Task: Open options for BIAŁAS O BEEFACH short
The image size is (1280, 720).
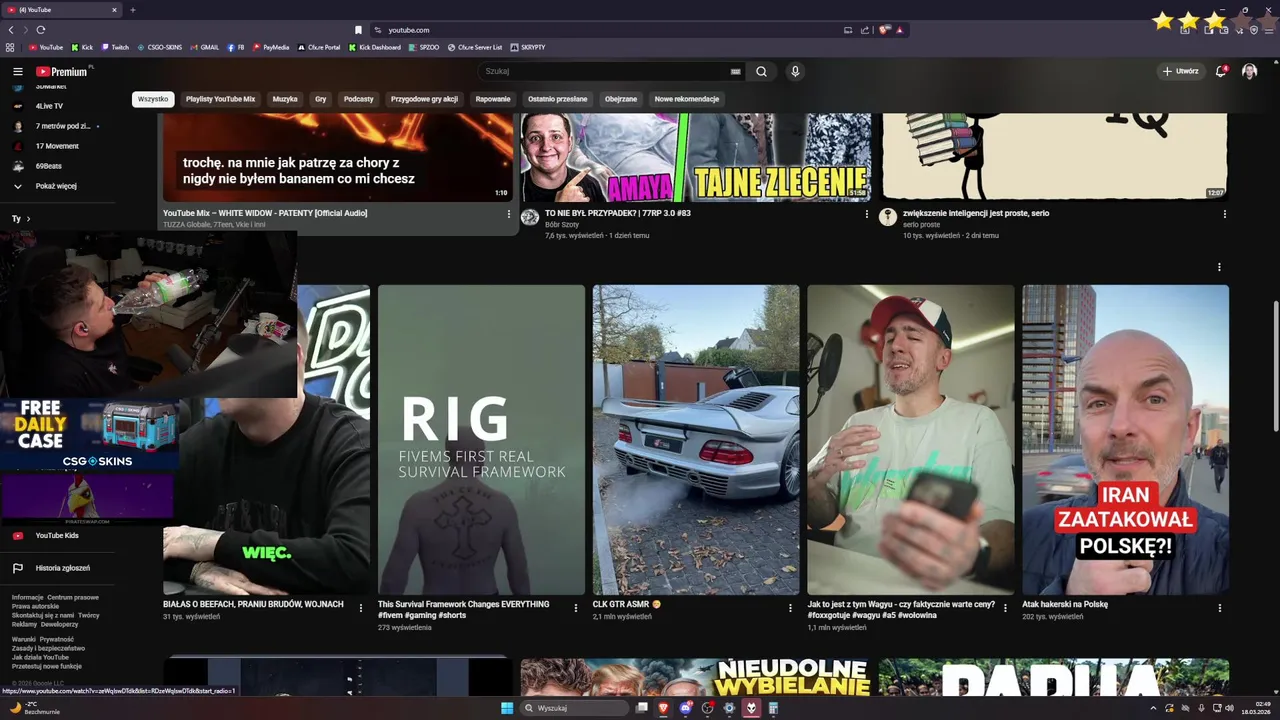Action: (x=361, y=607)
